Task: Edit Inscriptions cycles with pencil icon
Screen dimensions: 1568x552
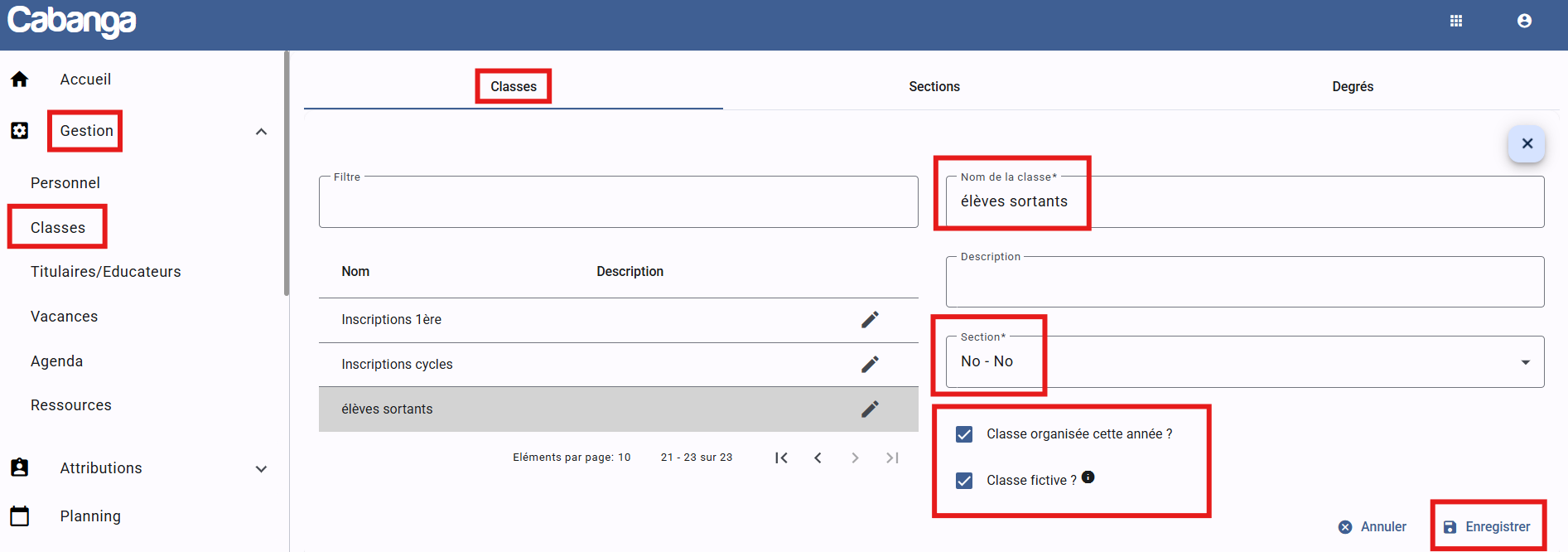Action: pos(870,365)
